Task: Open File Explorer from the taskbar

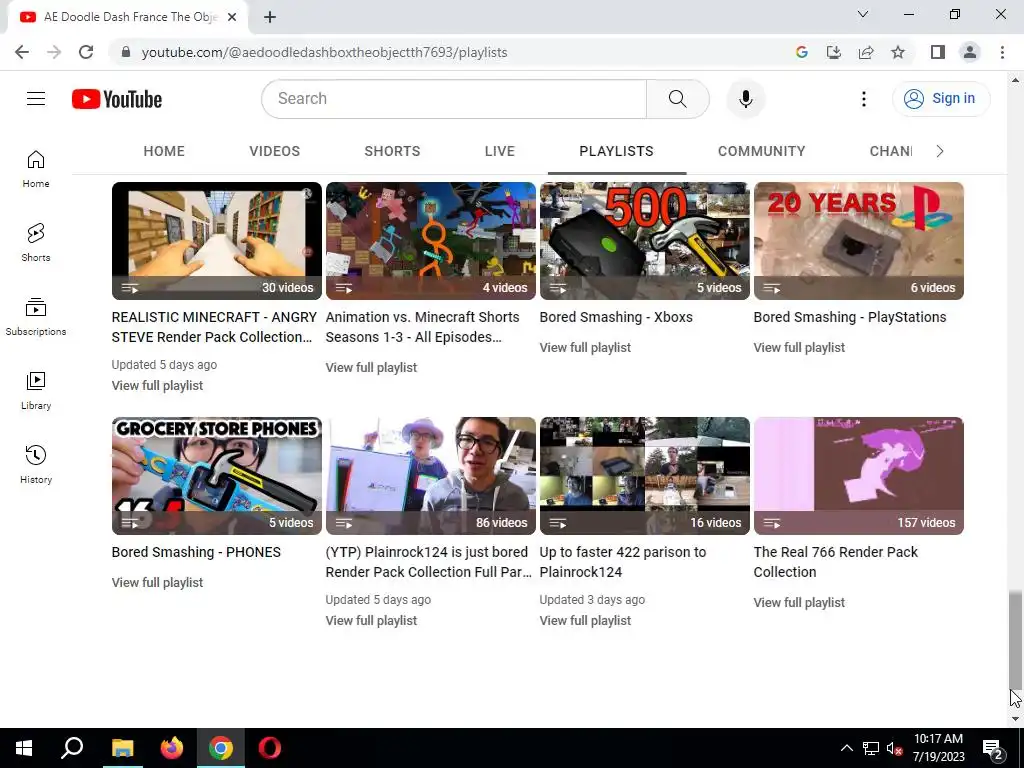Action: 122,748
